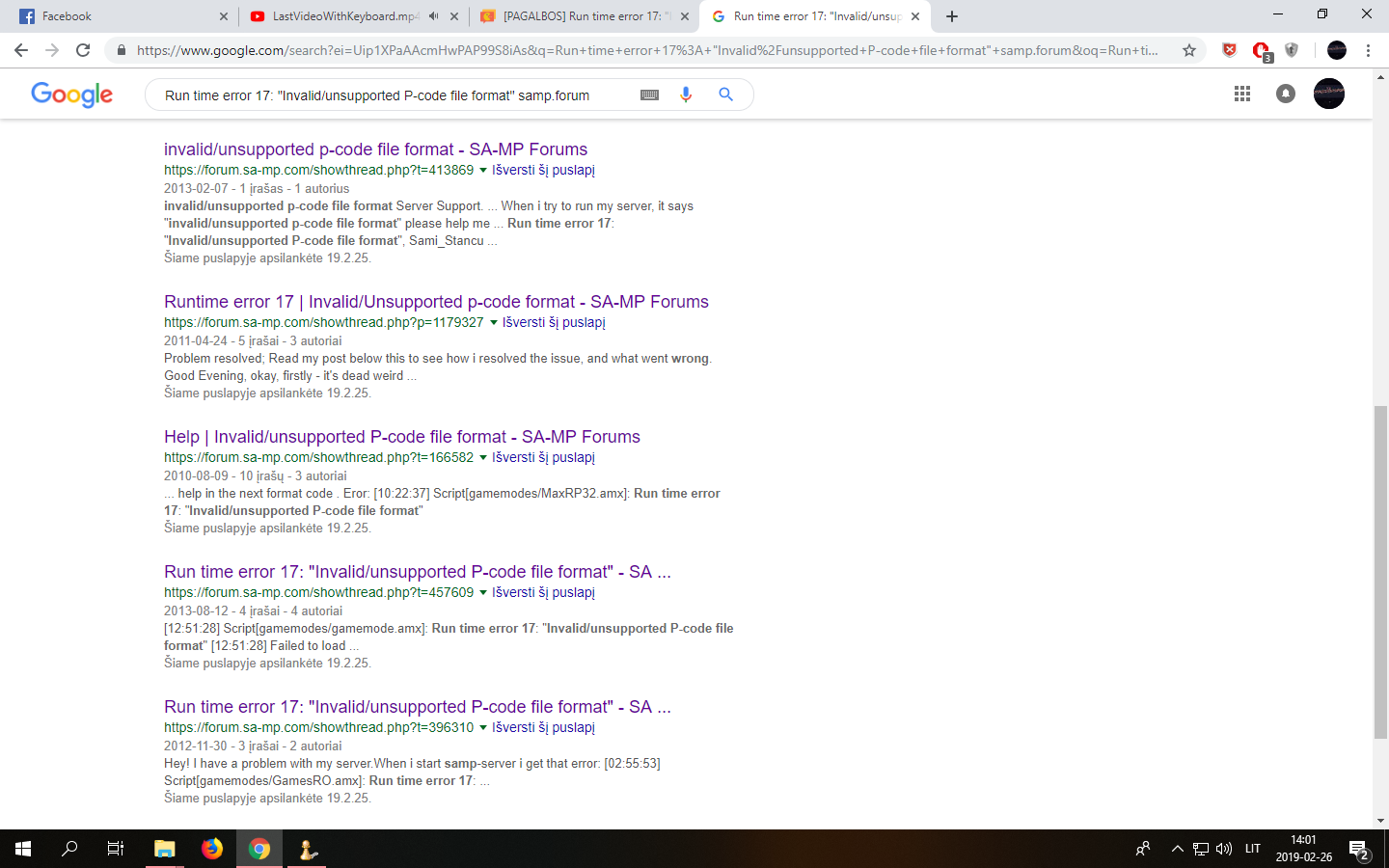Click the Chrome address bar URL

coord(646,50)
